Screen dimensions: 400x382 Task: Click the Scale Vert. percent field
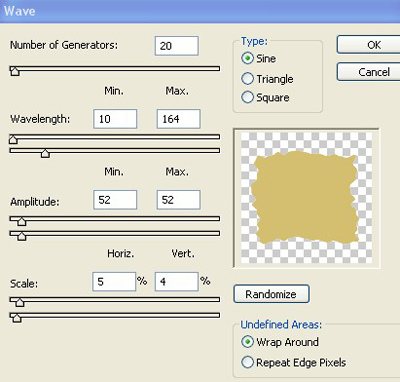pos(177,282)
